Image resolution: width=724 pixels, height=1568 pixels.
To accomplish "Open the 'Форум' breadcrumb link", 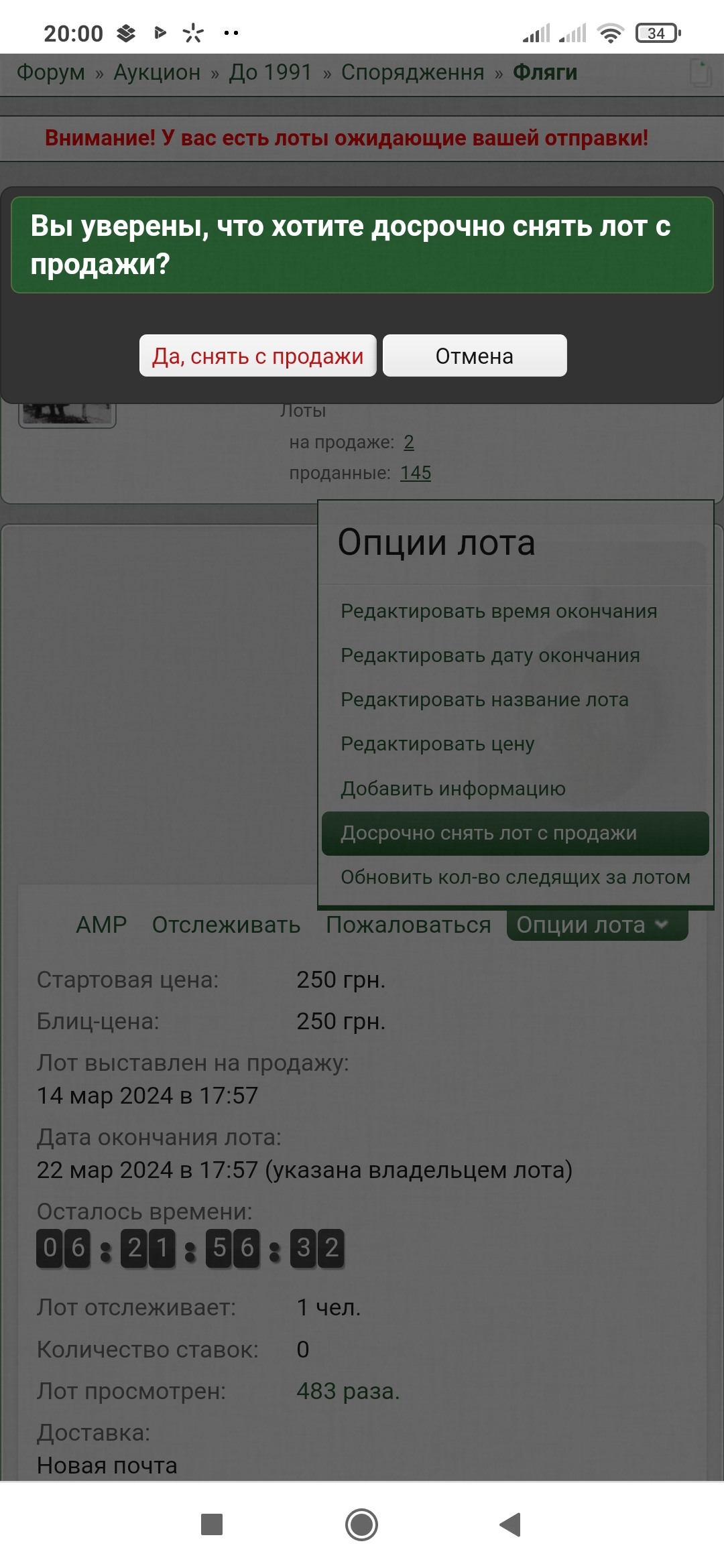I will (51, 72).
